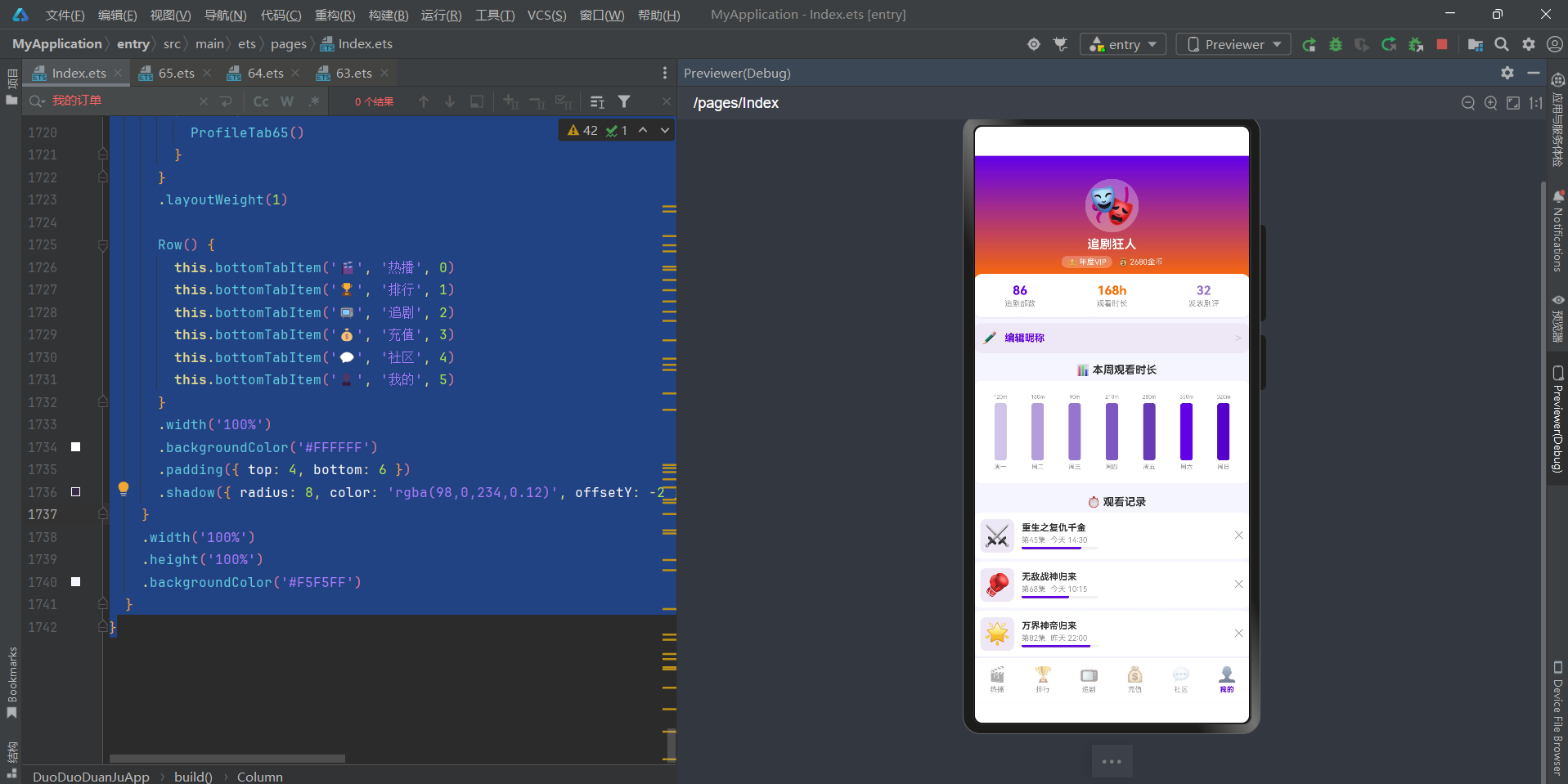Viewport: 1568px width, 784px height.
Task: Open the 文件(F) menu
Action: click(65, 15)
